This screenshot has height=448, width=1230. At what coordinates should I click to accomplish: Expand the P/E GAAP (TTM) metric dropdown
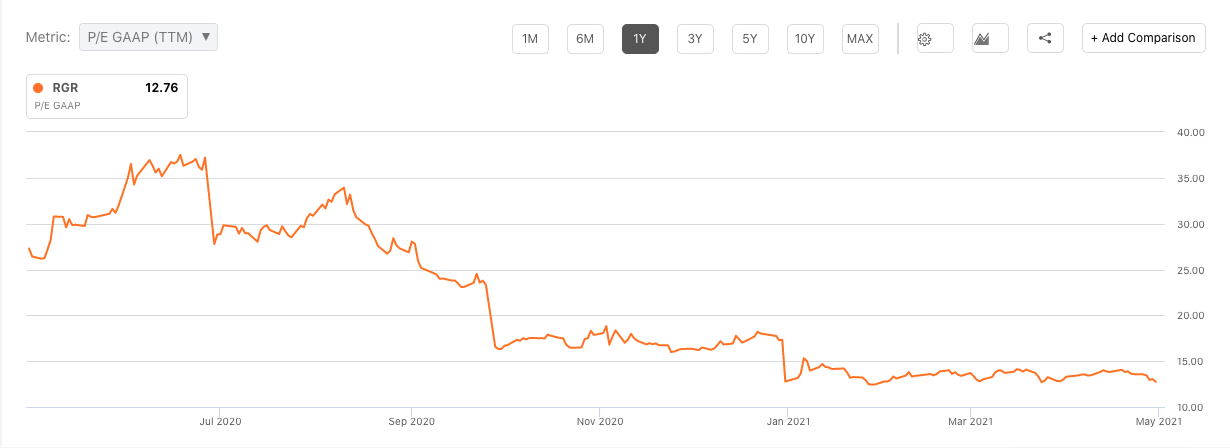pos(148,37)
